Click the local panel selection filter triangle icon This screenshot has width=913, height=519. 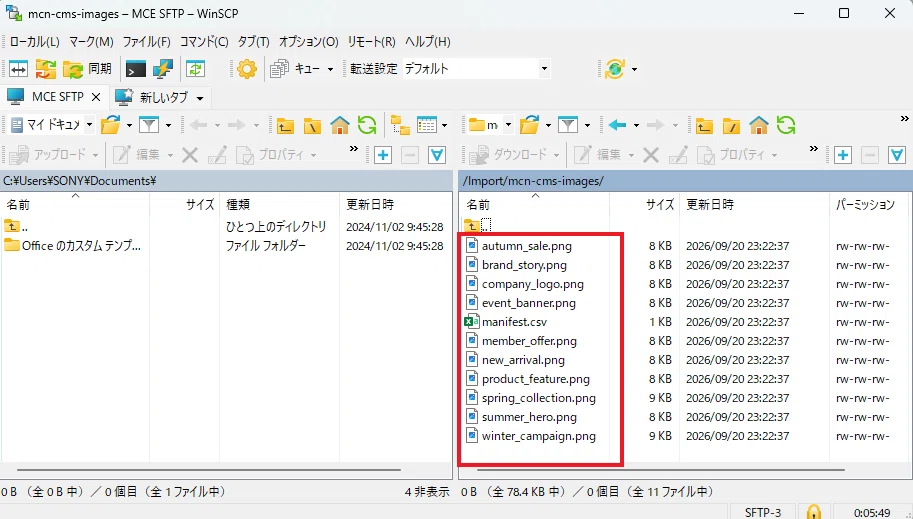pyautogui.click(x=437, y=154)
